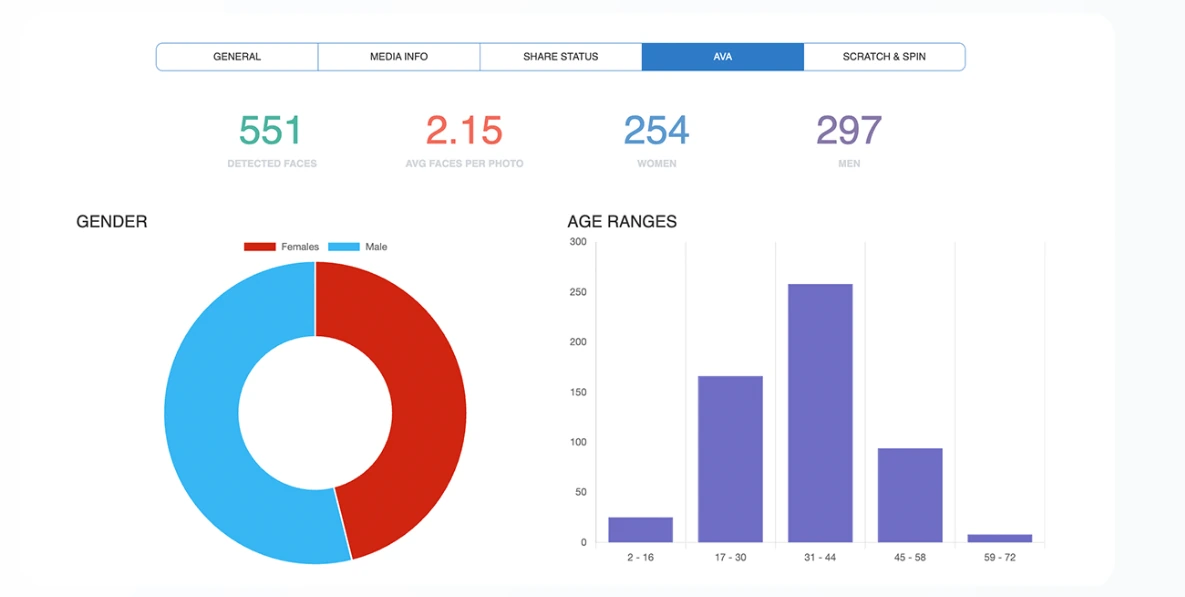Click the 17 - 30 axis label
This screenshot has height=597, width=1185.
tap(730, 558)
